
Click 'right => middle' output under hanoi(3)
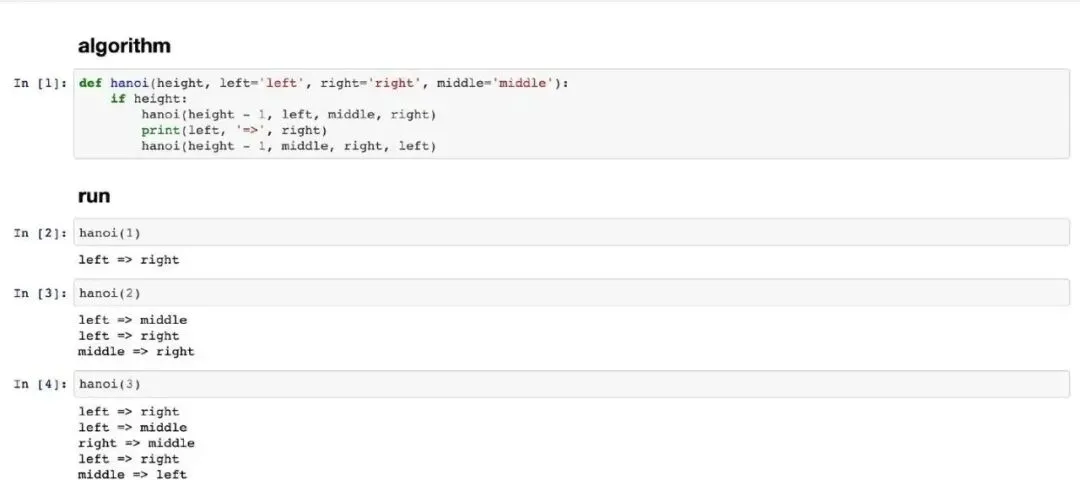coord(136,444)
